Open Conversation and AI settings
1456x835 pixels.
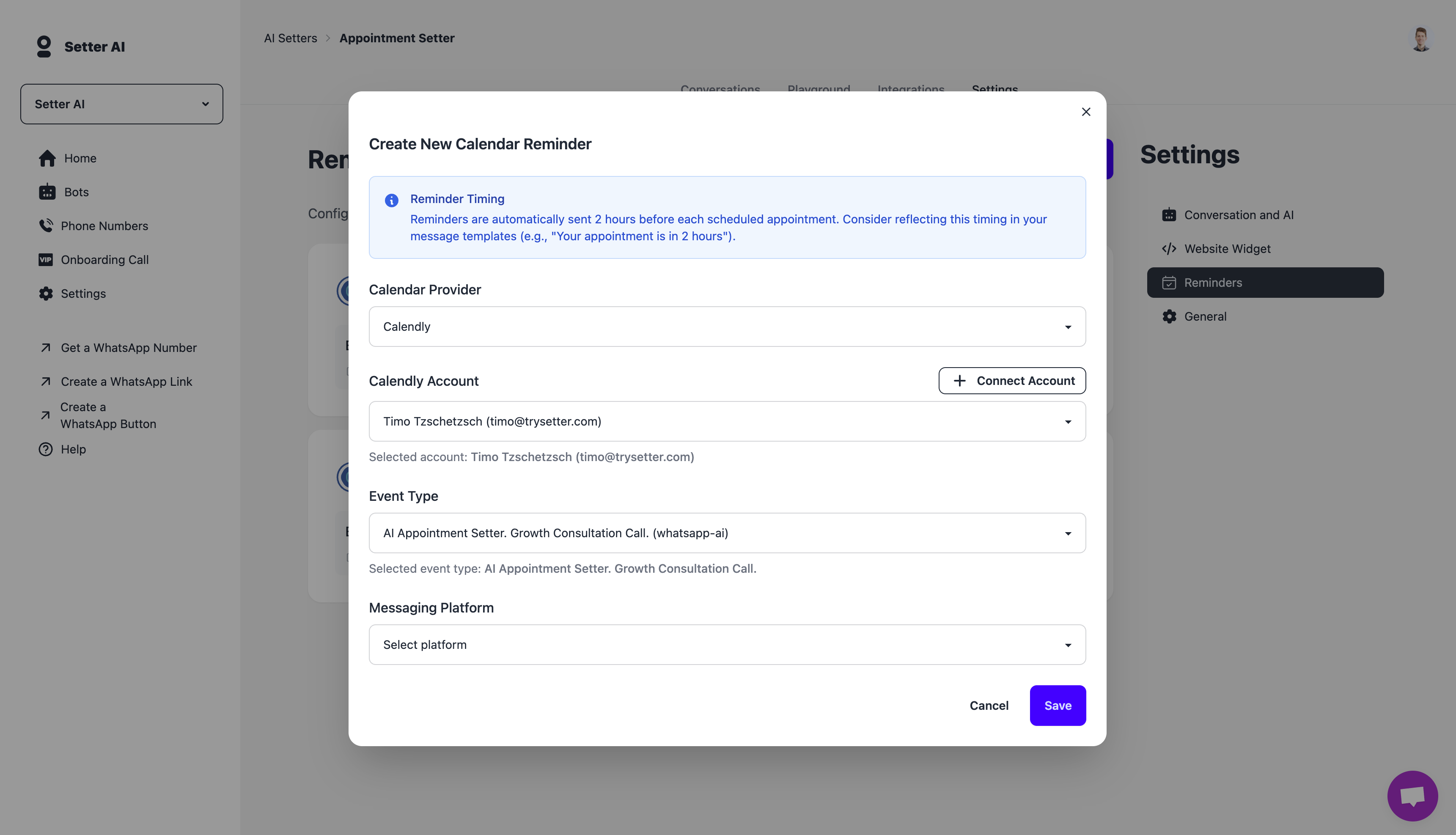pos(1238,215)
